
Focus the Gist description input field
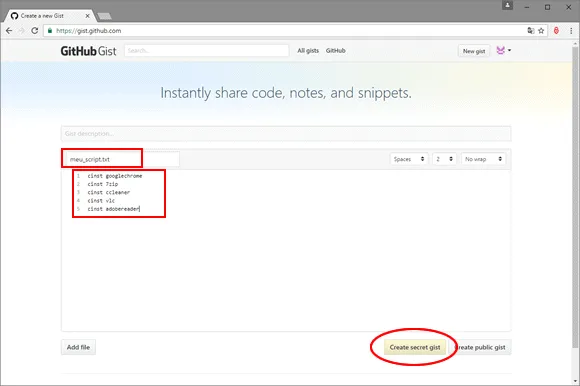tap(286, 133)
